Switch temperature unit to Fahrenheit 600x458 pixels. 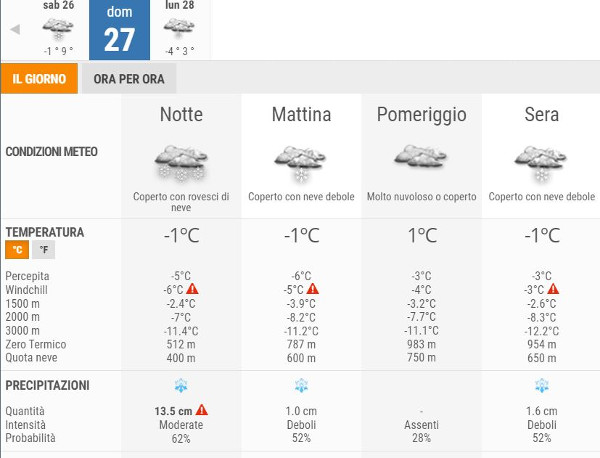[x=43, y=250]
